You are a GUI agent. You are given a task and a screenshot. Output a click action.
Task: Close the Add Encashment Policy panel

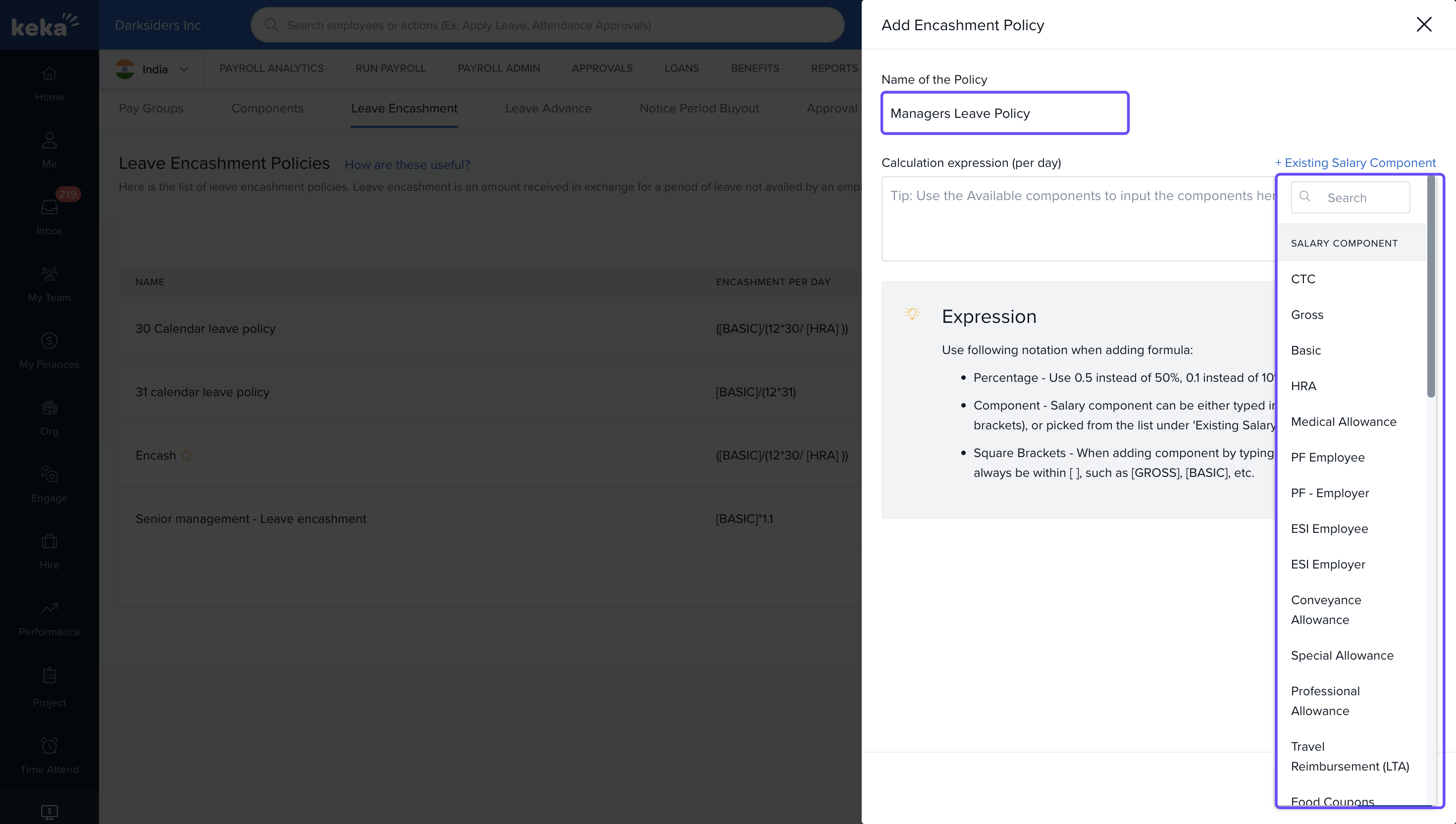tap(1424, 24)
